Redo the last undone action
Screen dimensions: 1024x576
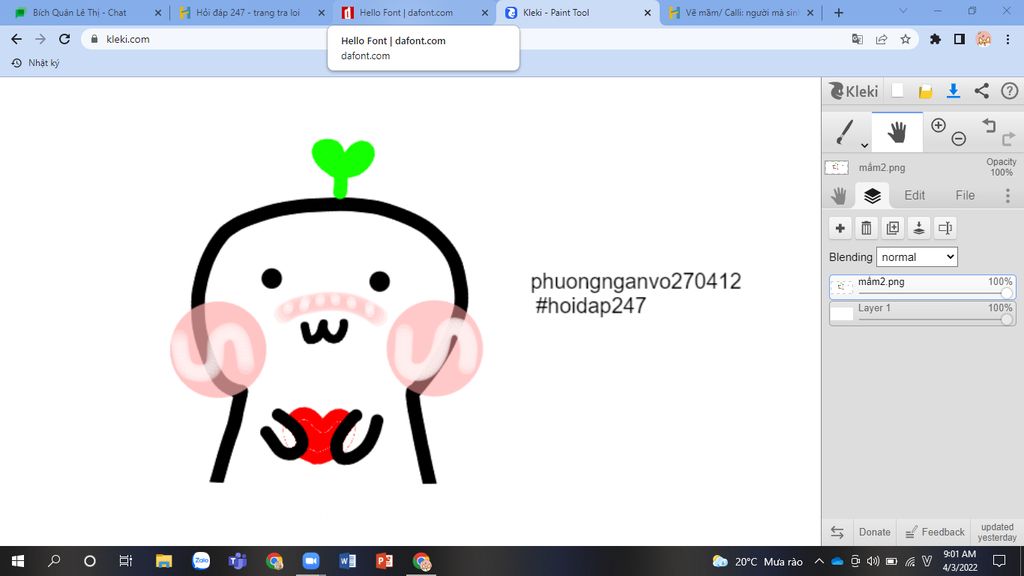coord(1008,138)
